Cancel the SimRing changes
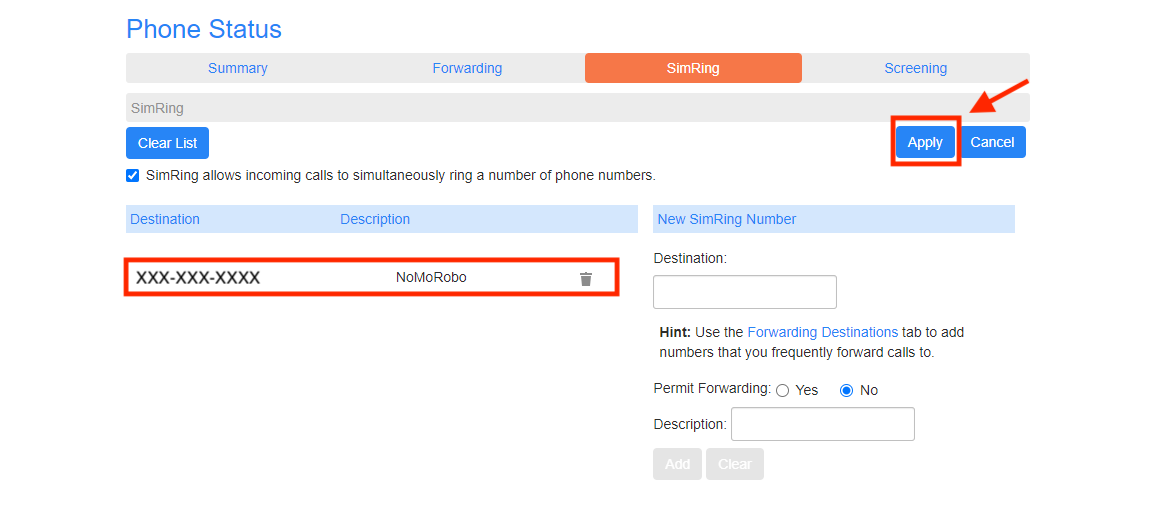Image resolution: width=1154 pixels, height=520 pixels. [992, 143]
